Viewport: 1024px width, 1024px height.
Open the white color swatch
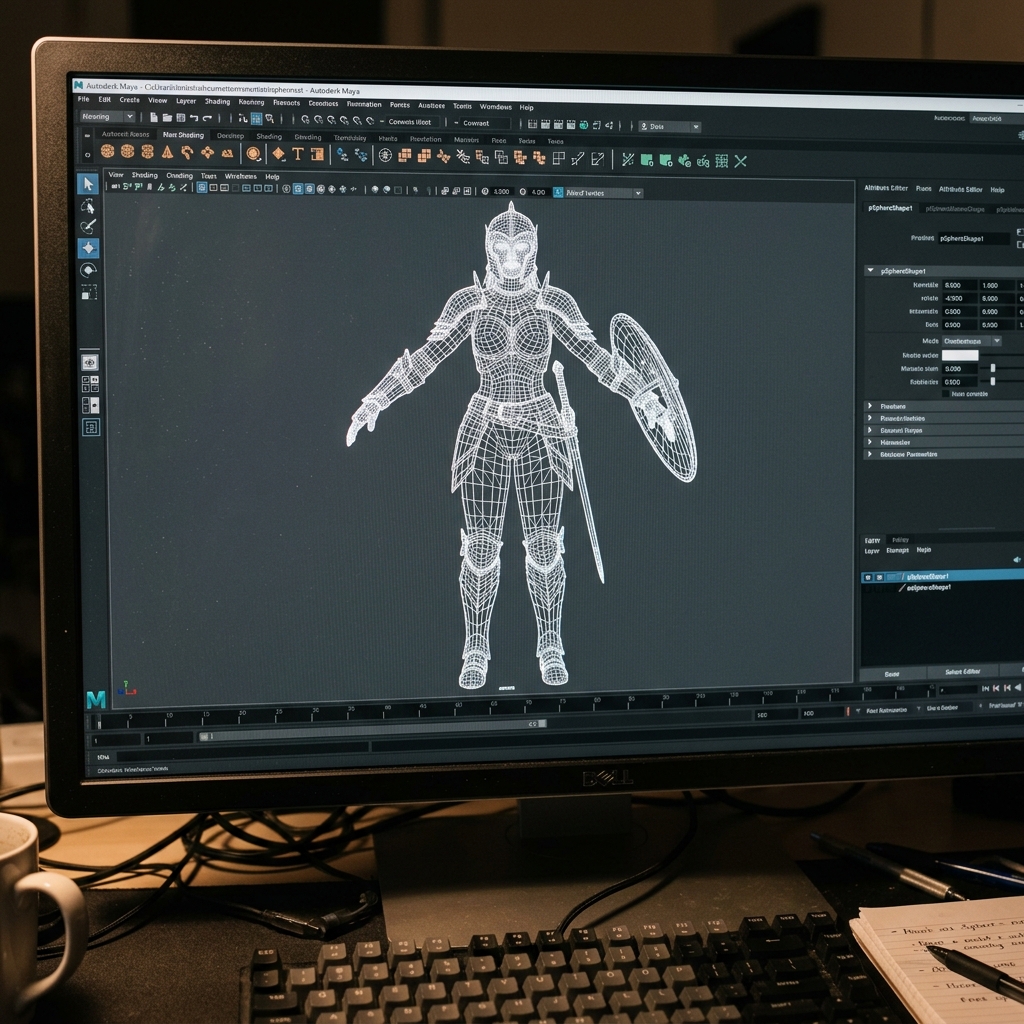(x=959, y=355)
